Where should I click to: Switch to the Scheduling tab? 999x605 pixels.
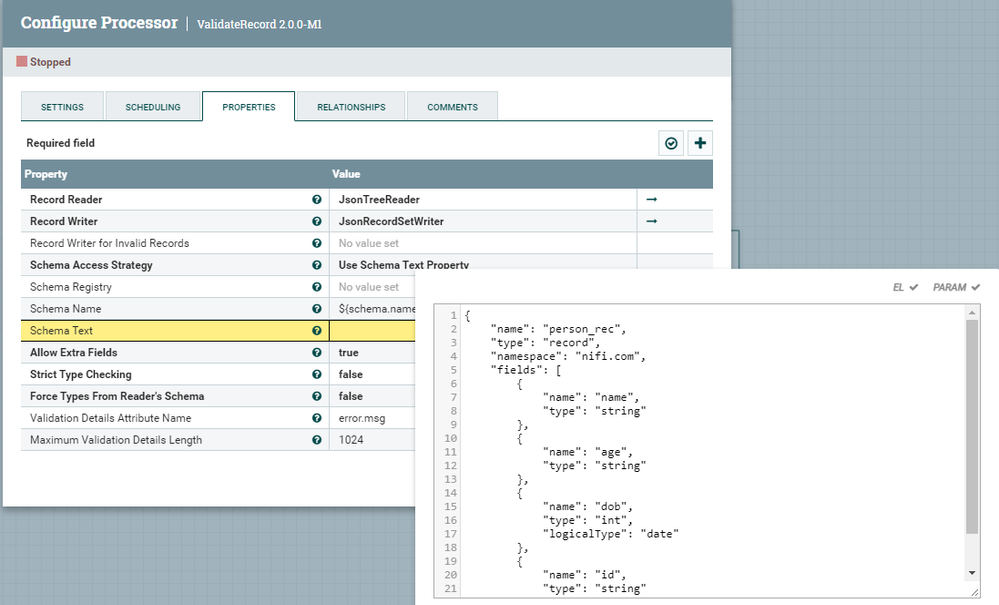coord(153,107)
